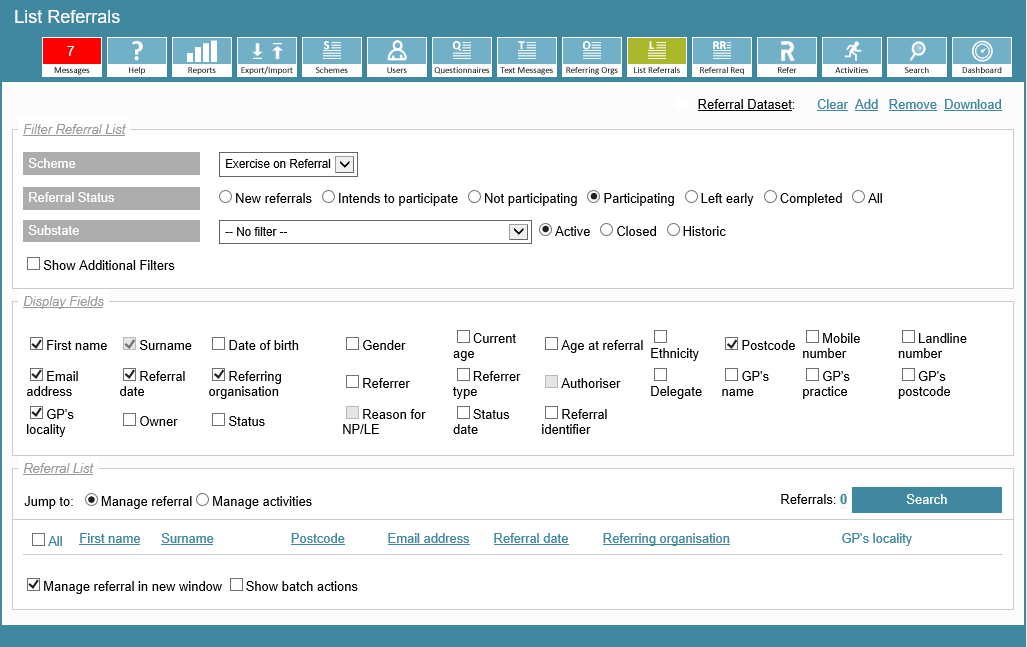Image resolution: width=1027 pixels, height=647 pixels.
Task: Tick the Referrer display field
Action: coord(352,382)
